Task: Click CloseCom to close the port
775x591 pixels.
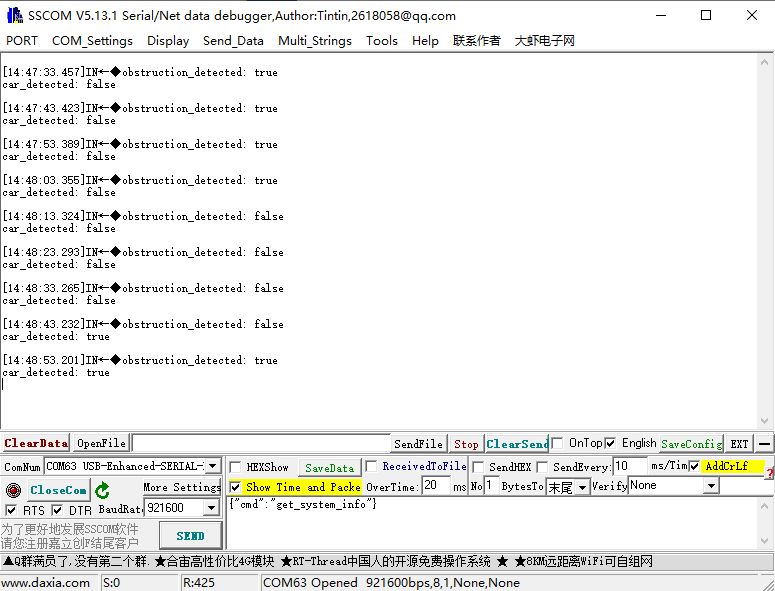Action: click(x=58, y=490)
